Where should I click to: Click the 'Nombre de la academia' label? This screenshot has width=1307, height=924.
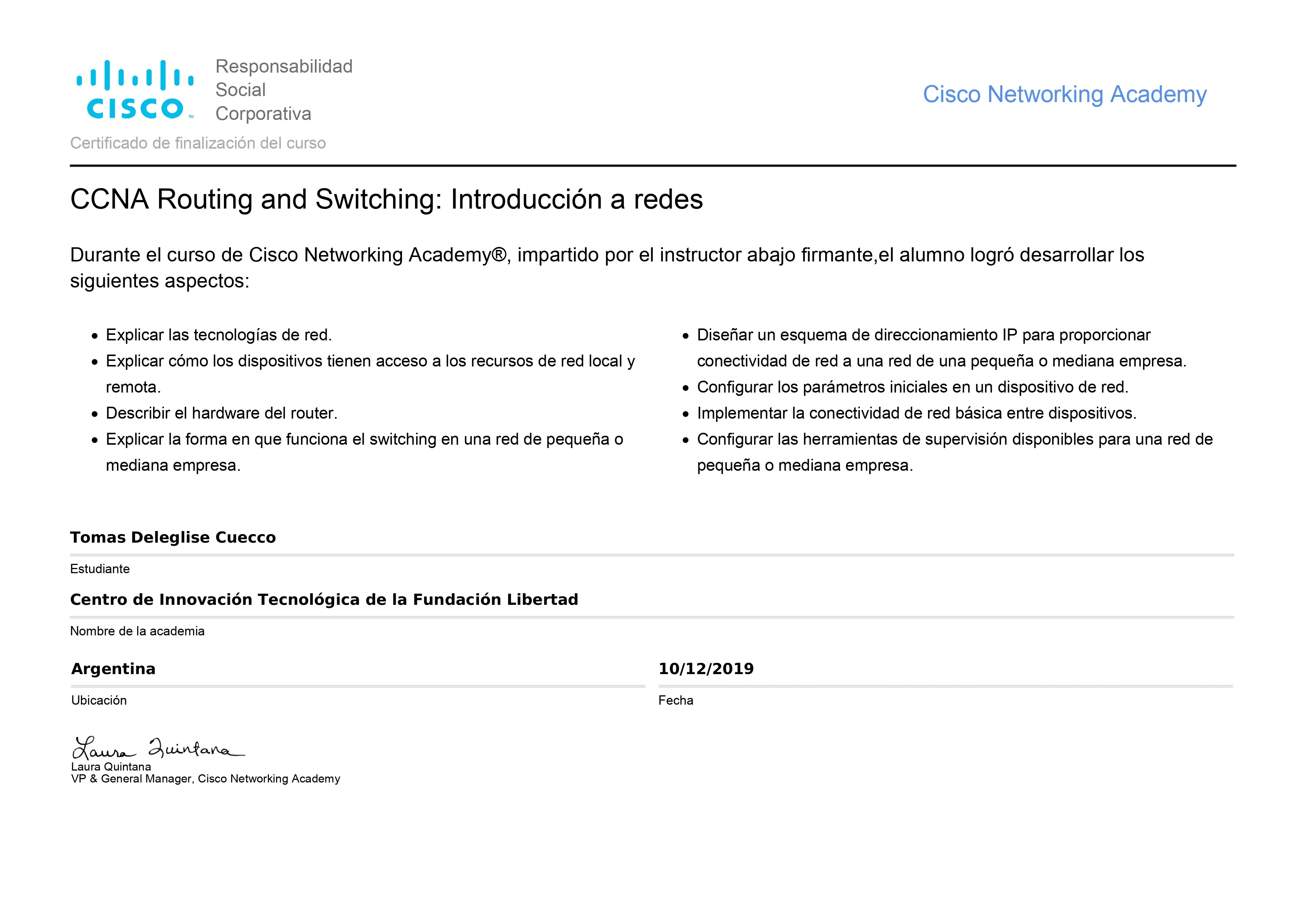pyautogui.click(x=137, y=631)
